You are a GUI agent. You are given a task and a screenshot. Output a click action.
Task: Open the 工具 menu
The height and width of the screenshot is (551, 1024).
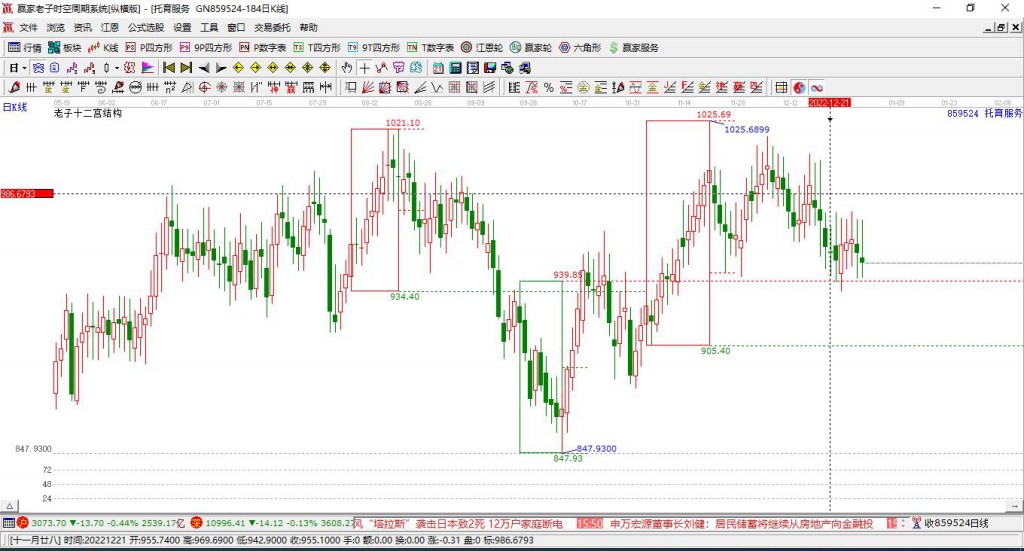pyautogui.click(x=209, y=27)
